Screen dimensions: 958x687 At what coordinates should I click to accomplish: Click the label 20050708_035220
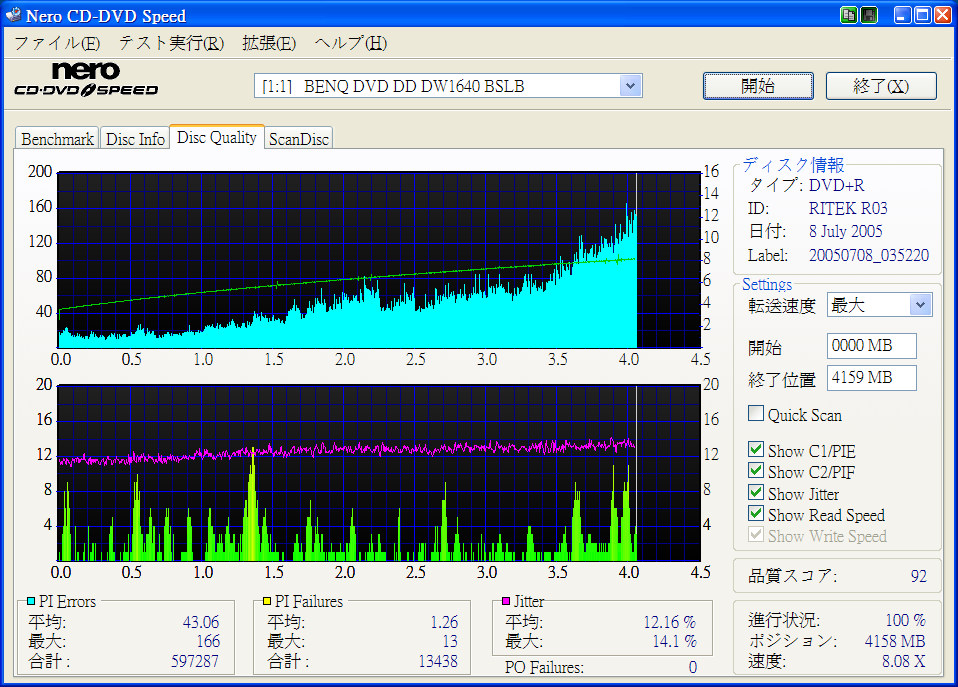tap(869, 255)
